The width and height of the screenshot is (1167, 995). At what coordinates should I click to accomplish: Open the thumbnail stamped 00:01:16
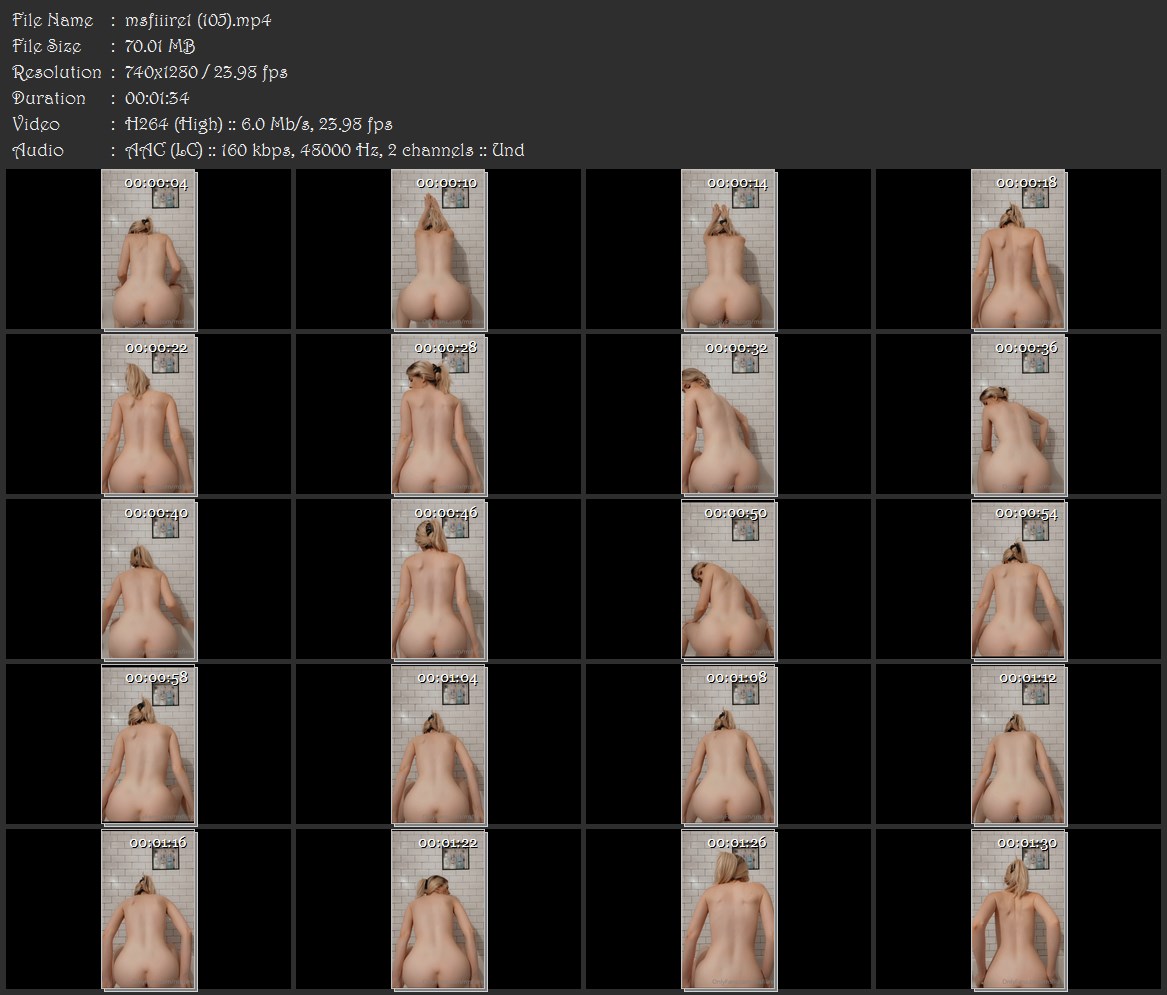(149, 909)
